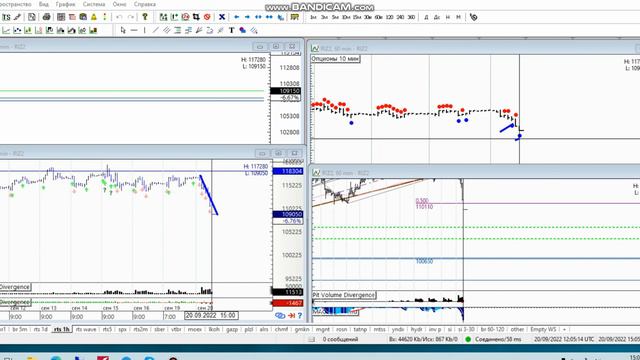This screenshot has height=360, width=640.
Task: Click the TS toolbar icon
Action: tap(6, 17)
